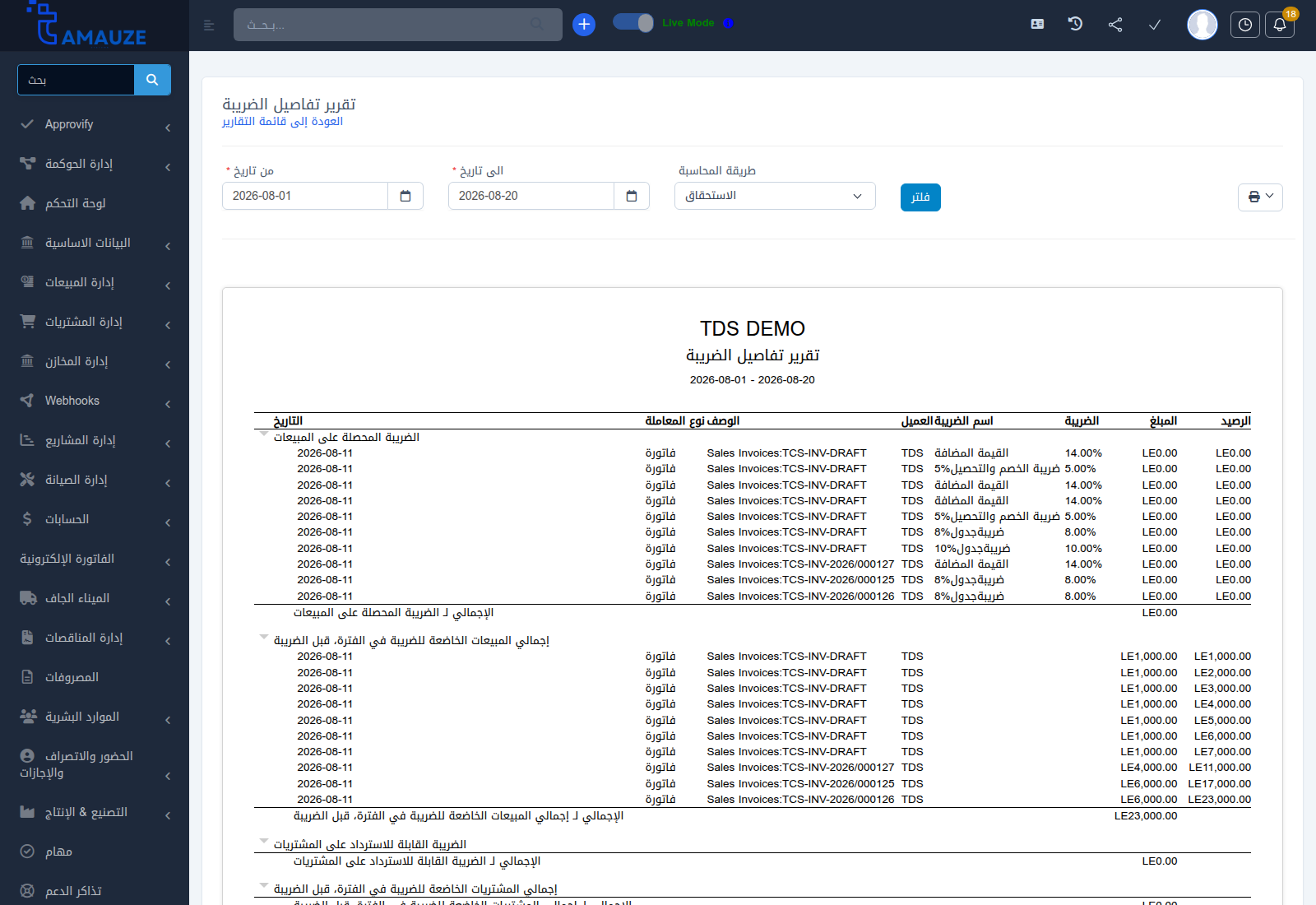Click the checkmark icon in top bar
The width and height of the screenshot is (1316, 905).
[x=1155, y=25]
